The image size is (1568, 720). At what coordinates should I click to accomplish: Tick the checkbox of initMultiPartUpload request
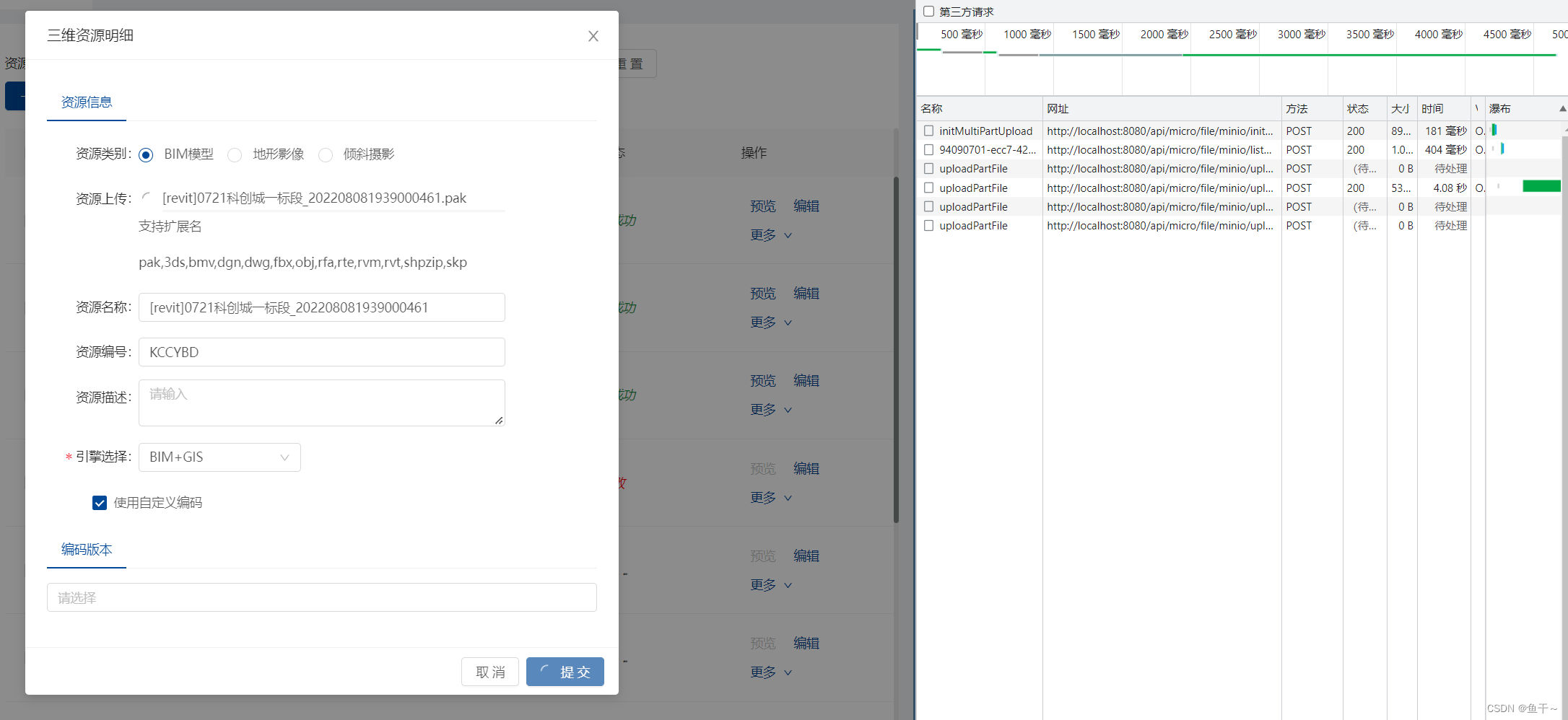[x=929, y=131]
